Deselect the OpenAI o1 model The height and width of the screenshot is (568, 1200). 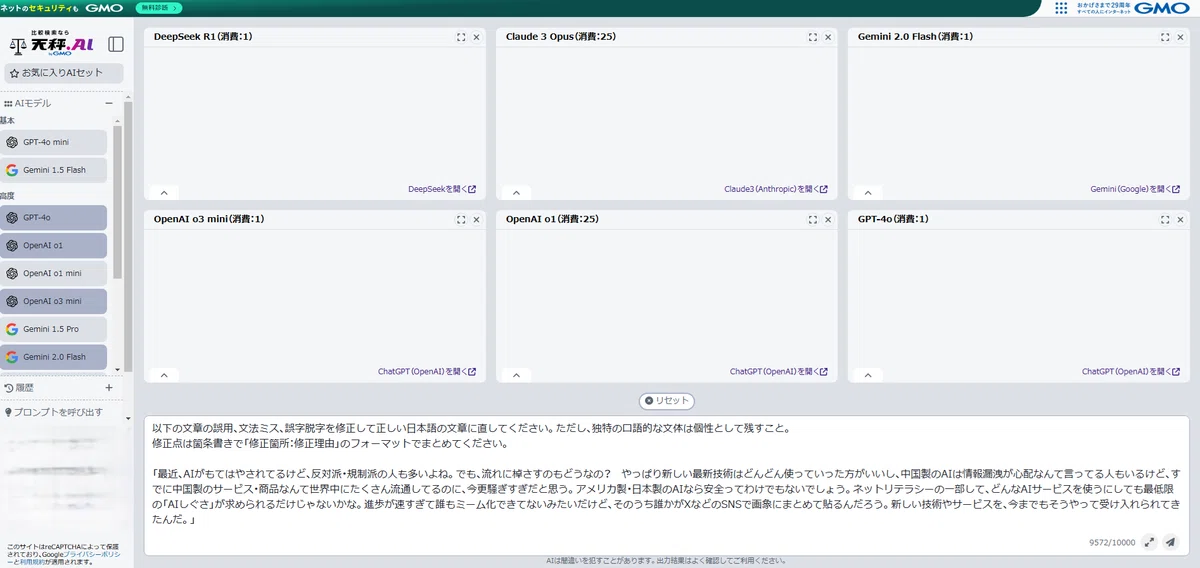point(54,245)
